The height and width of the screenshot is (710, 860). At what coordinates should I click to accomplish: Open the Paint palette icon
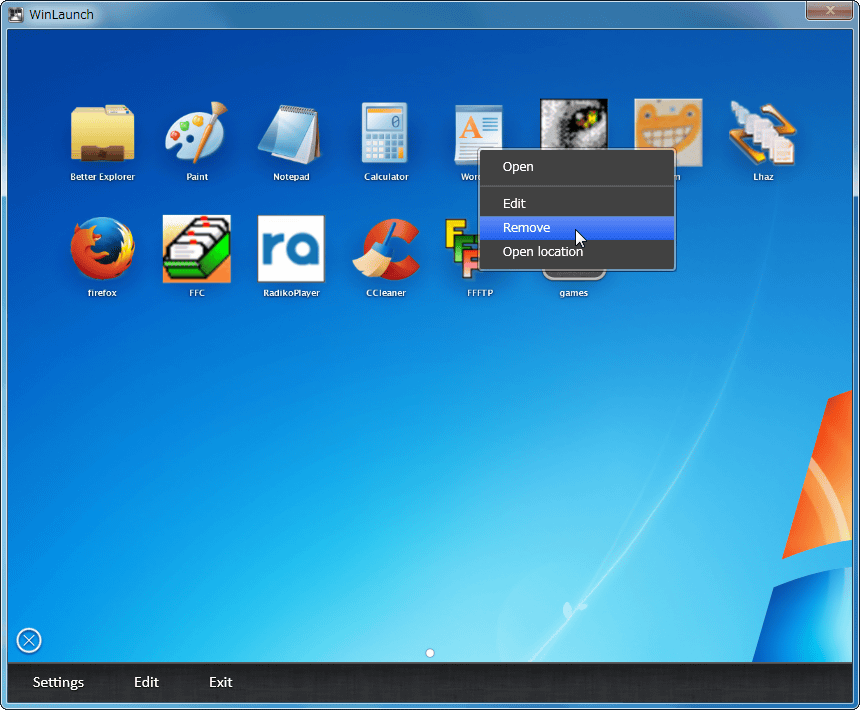coord(196,133)
